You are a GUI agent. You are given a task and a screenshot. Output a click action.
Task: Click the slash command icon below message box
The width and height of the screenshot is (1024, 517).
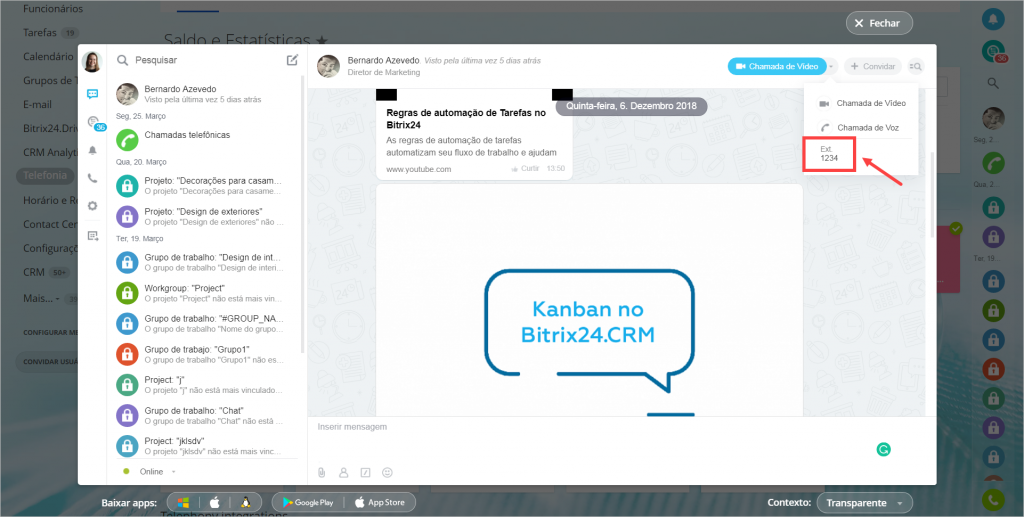tap(366, 472)
